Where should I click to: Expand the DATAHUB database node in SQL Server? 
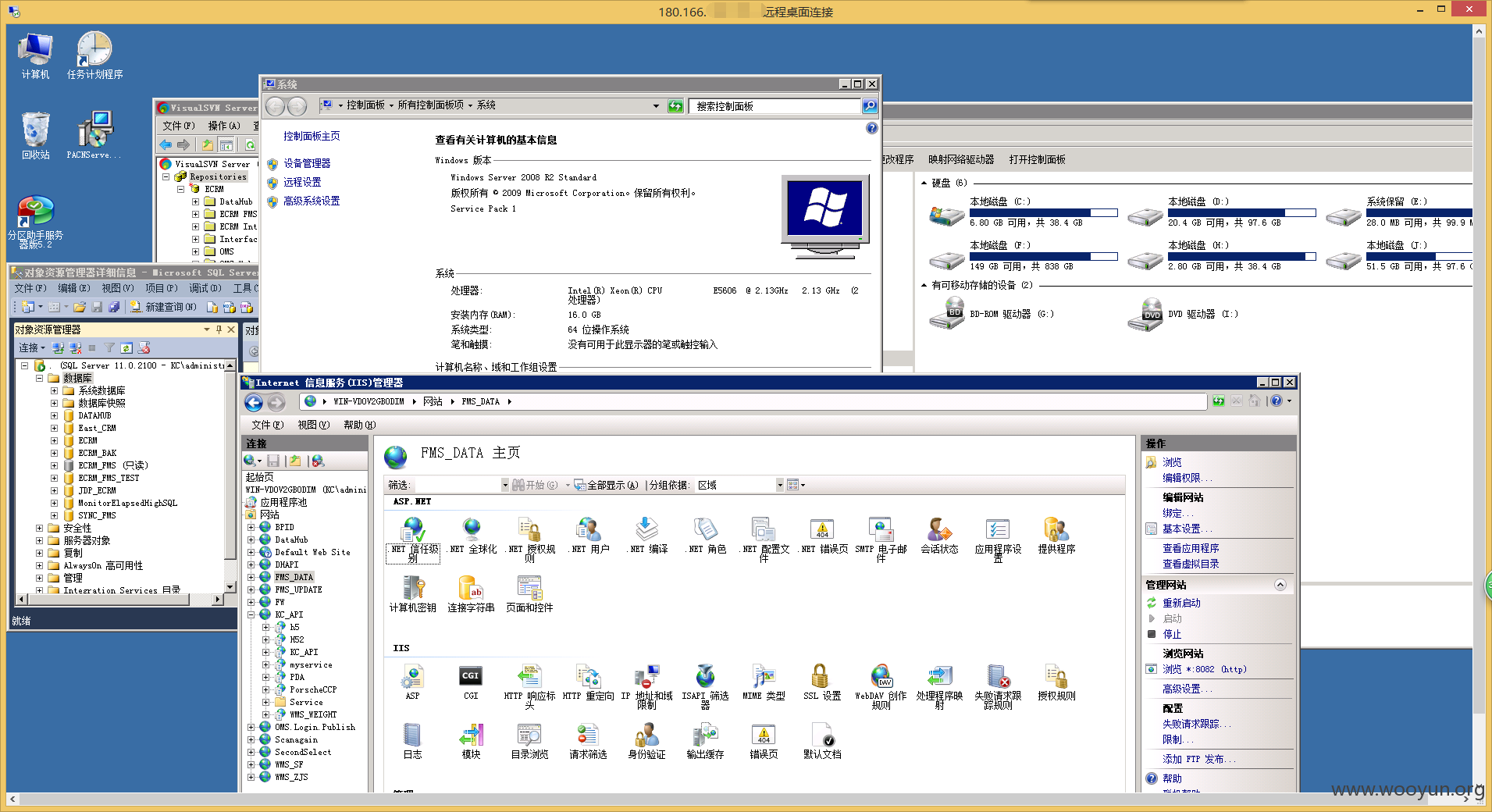tap(54, 415)
